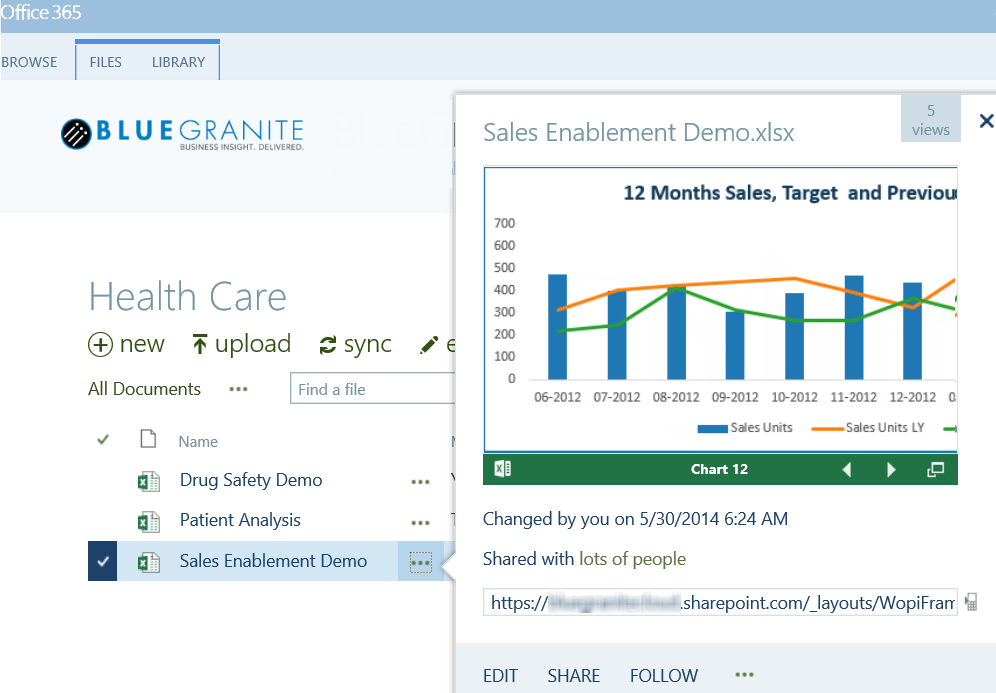Click the Drug Safety Demo Excel icon
Screen dimensions: 996x693
149,481
